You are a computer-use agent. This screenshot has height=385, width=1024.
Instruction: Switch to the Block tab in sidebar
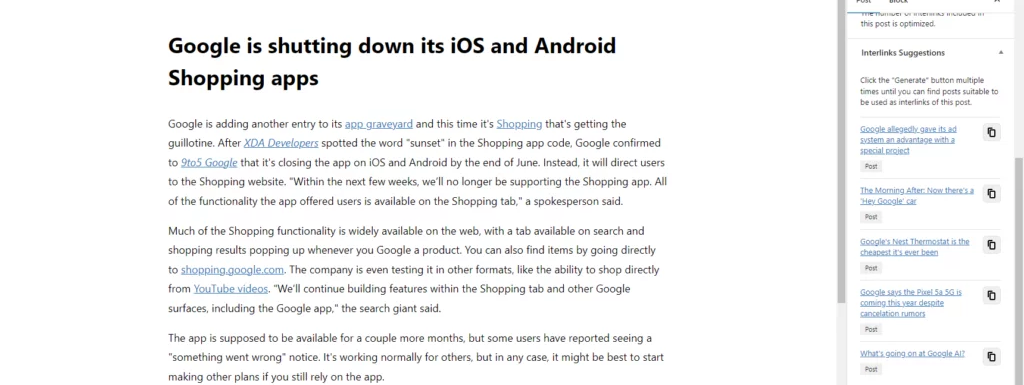(x=899, y=2)
